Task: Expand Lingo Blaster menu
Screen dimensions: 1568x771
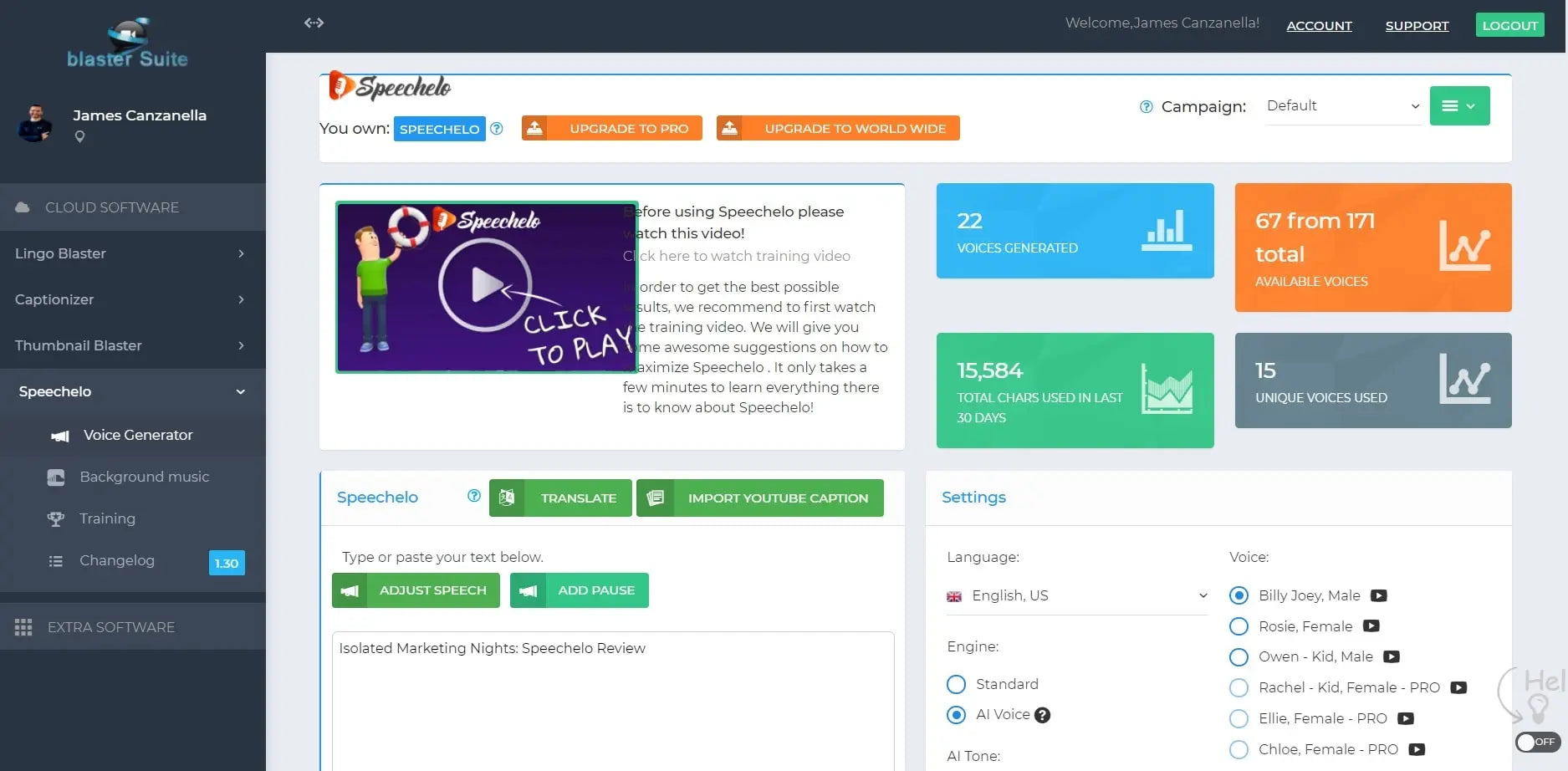Action: 133,253
